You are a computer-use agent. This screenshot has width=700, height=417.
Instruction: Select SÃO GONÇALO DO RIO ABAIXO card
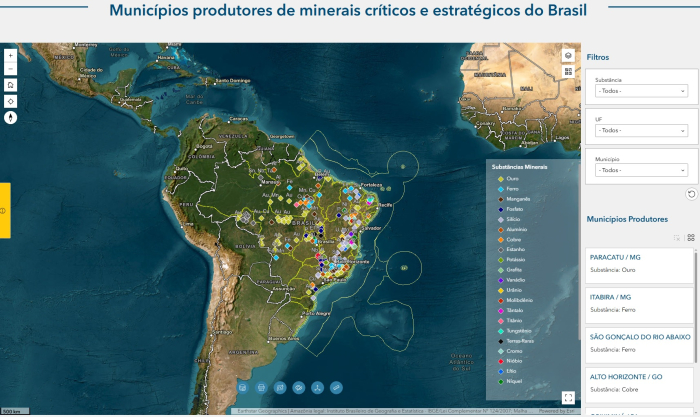pos(639,345)
